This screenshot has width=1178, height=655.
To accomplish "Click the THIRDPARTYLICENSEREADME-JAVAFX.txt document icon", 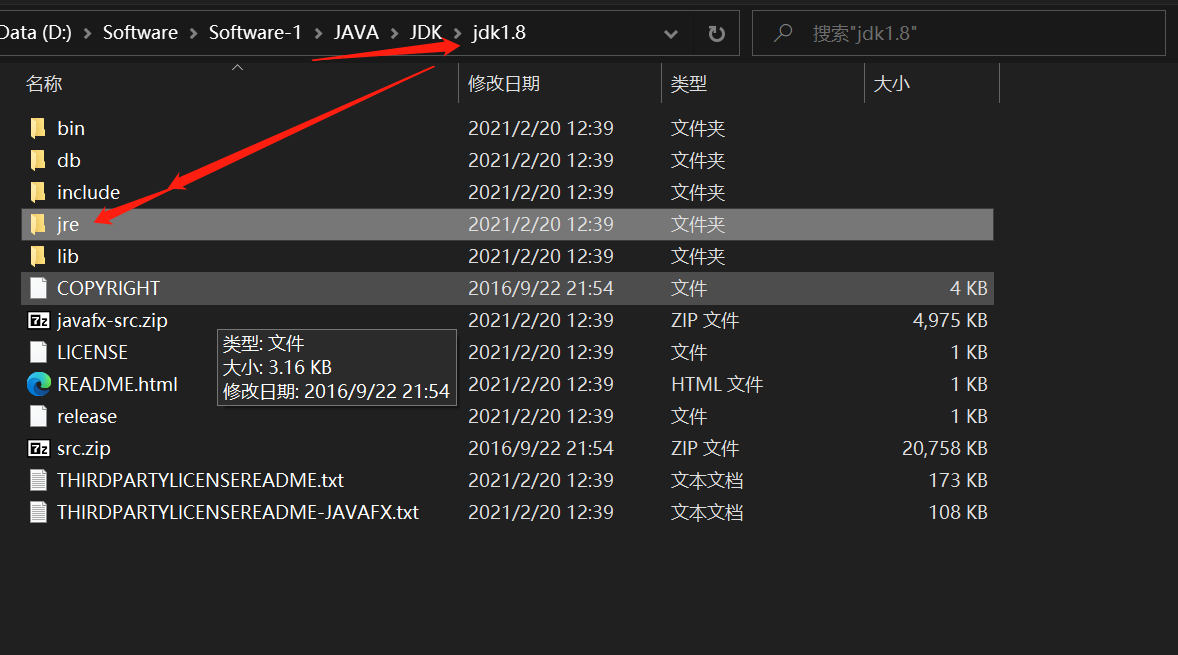I will click(38, 512).
